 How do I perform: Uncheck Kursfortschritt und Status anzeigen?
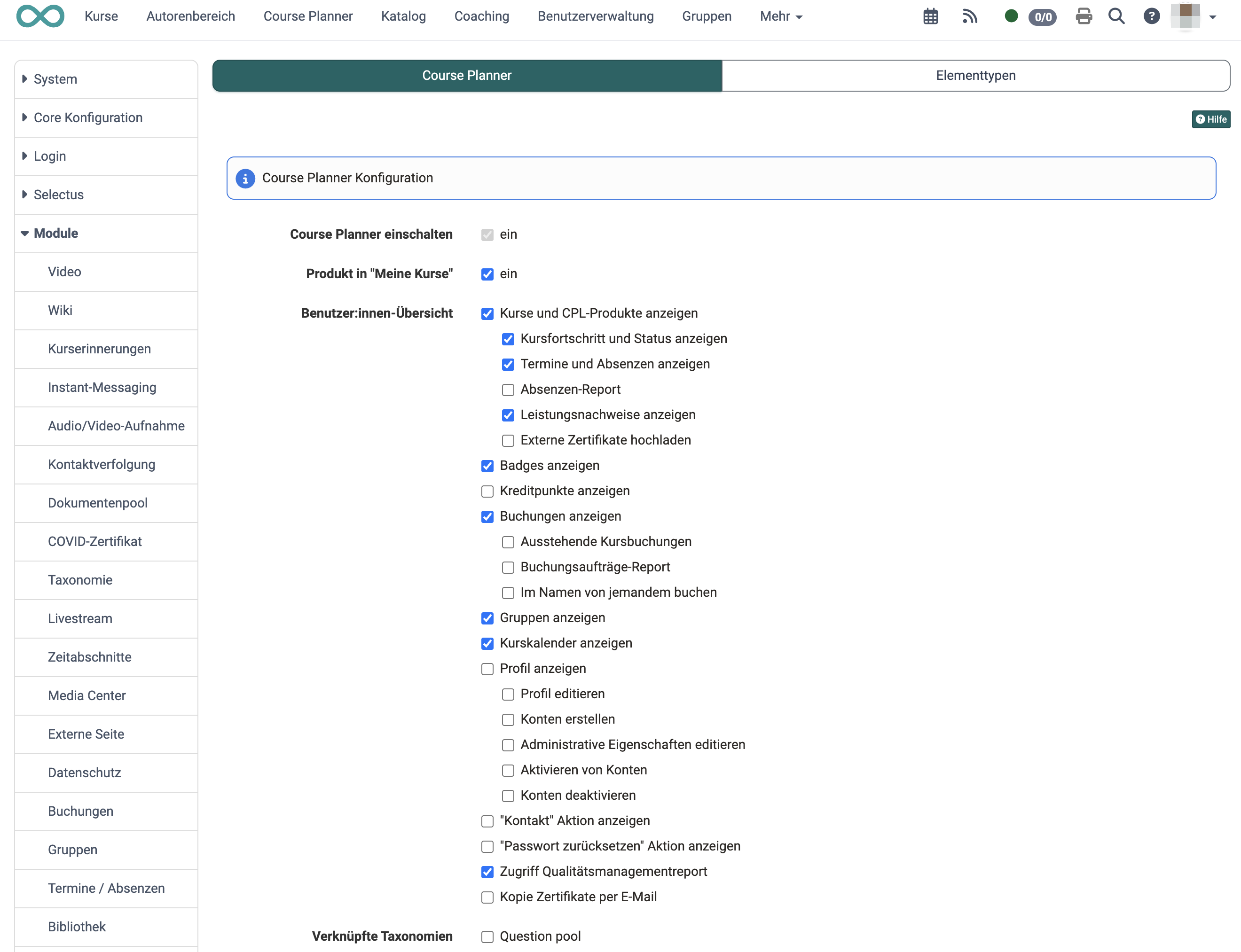click(x=508, y=339)
